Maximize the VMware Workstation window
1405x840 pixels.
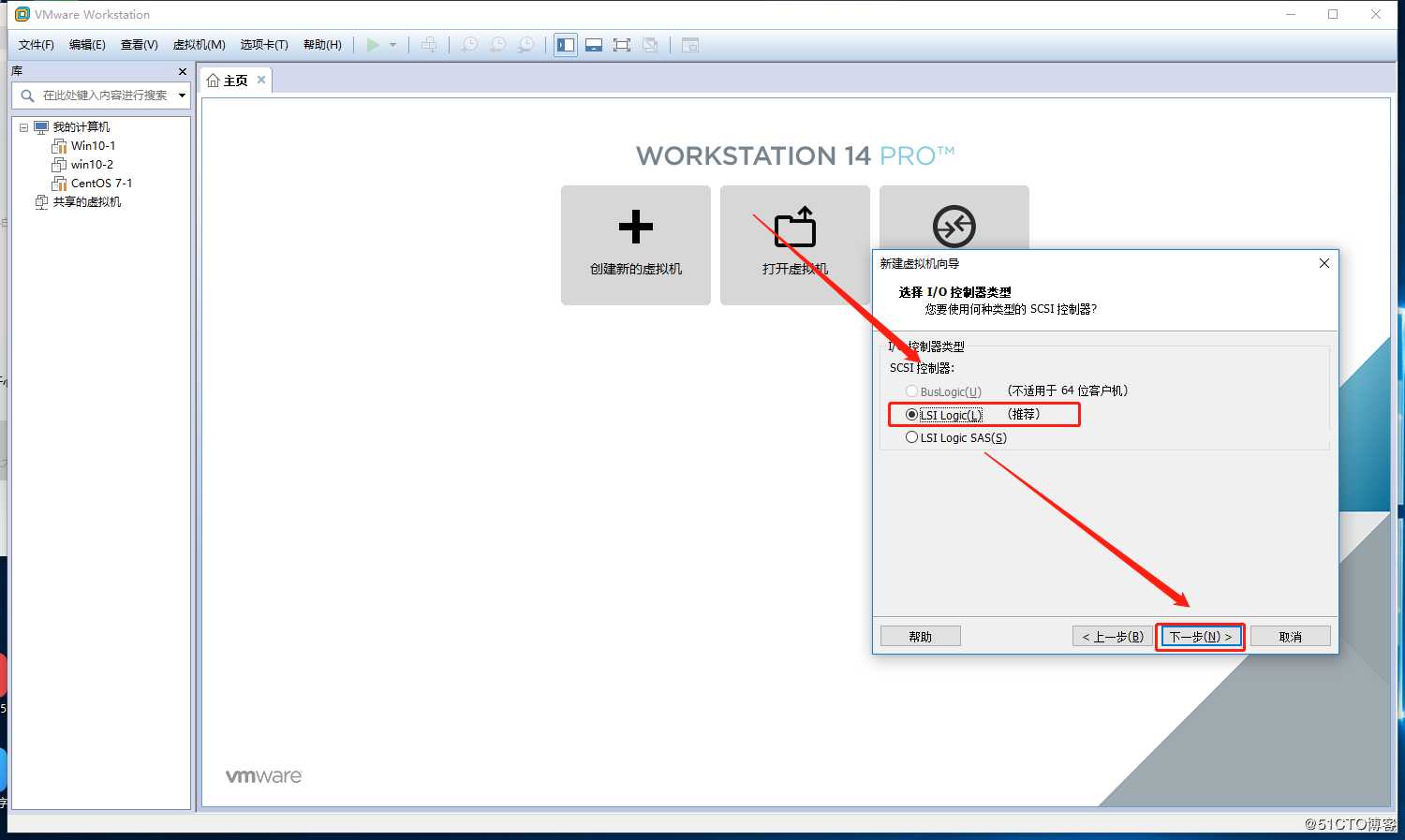tap(1333, 14)
